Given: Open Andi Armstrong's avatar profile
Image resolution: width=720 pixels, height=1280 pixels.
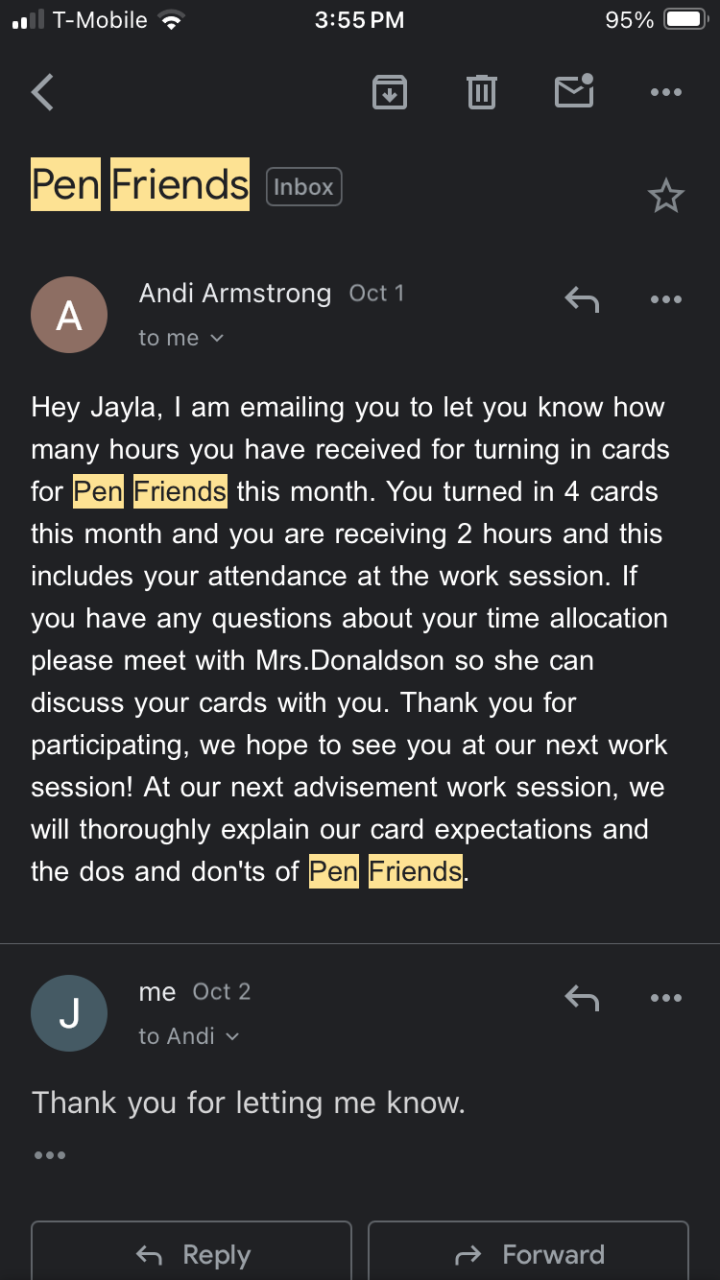Looking at the screenshot, I should 69,315.
